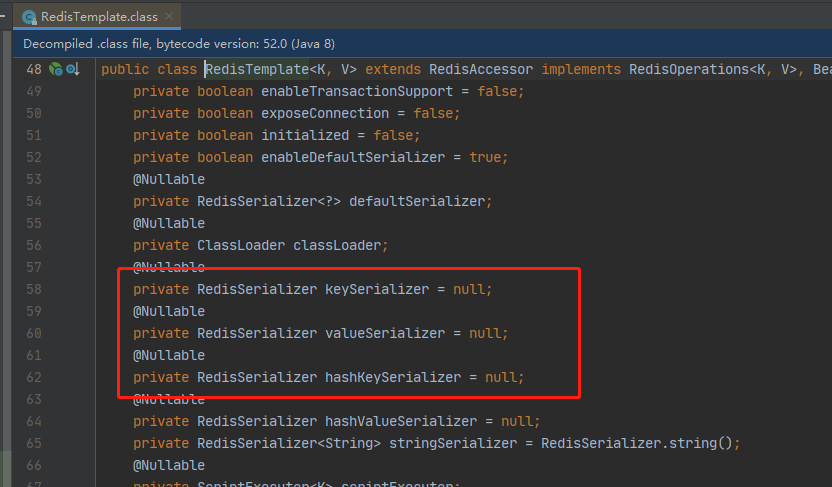Click the keySerializer field name

click(x=377, y=290)
